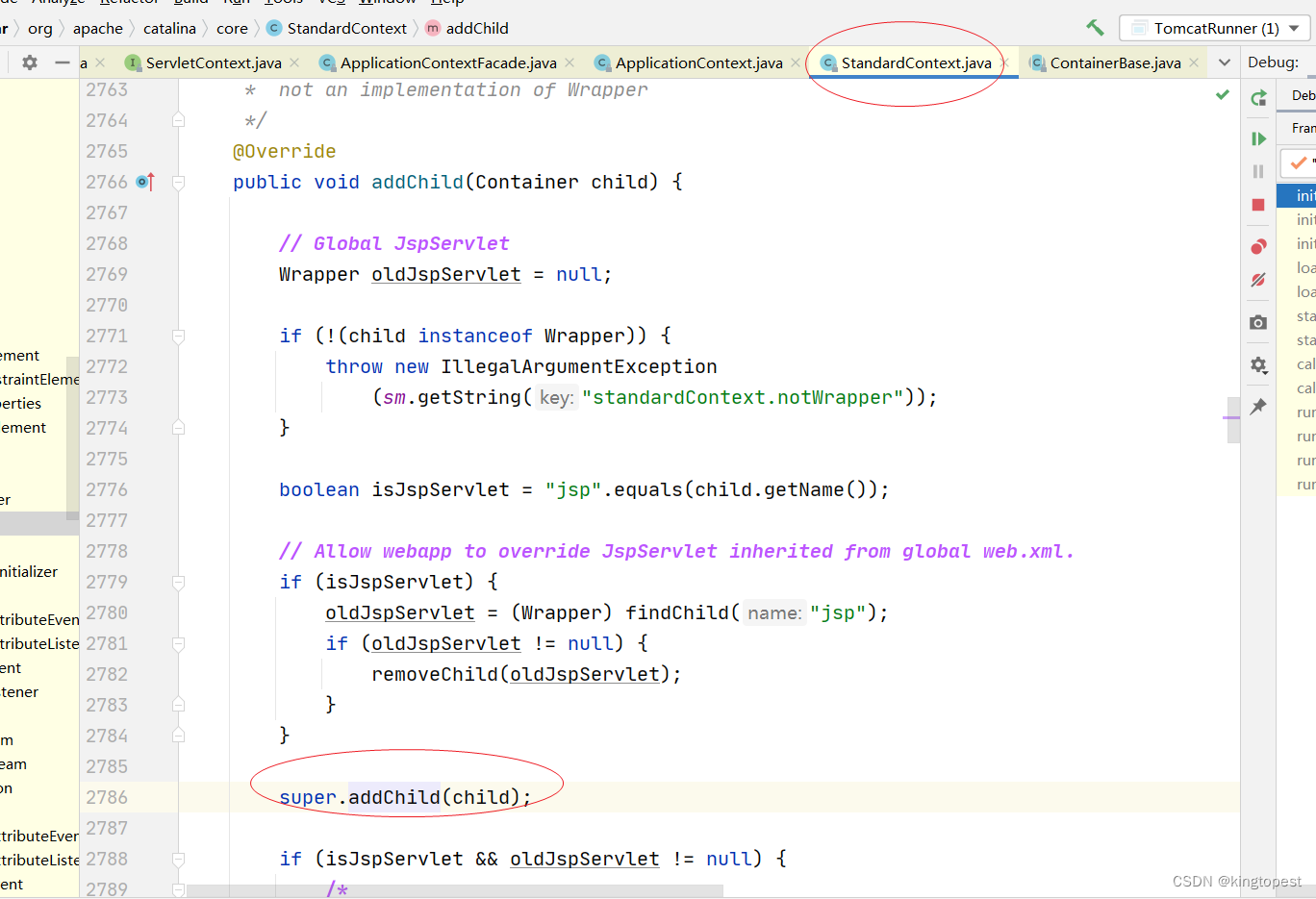Click the camera thread dump icon

1258,322
